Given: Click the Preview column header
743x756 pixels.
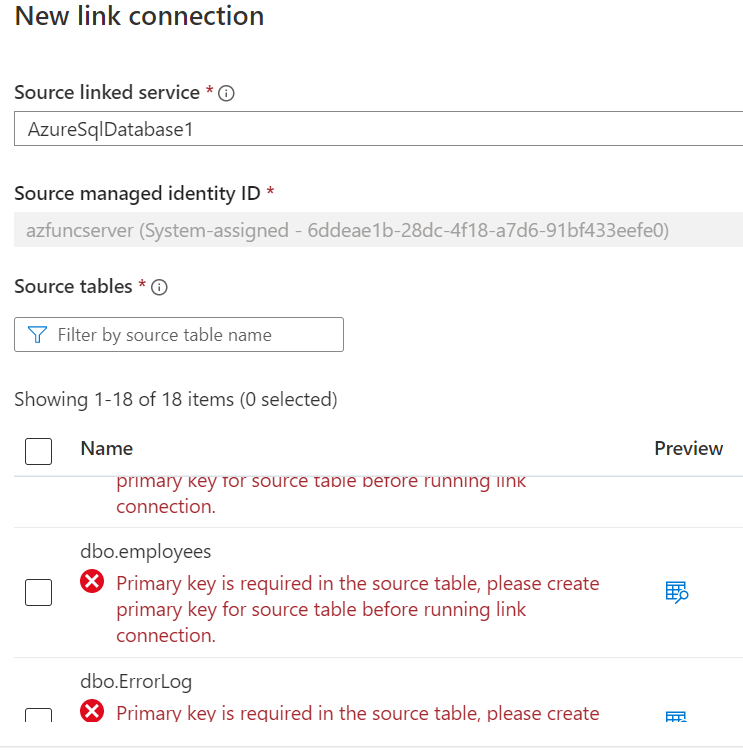Looking at the screenshot, I should point(689,448).
